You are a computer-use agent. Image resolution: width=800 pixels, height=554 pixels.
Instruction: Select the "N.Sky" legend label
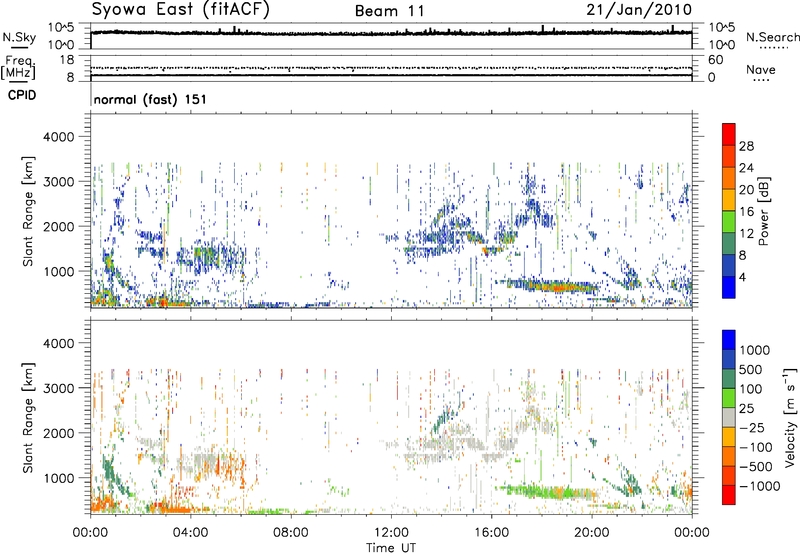(19, 37)
